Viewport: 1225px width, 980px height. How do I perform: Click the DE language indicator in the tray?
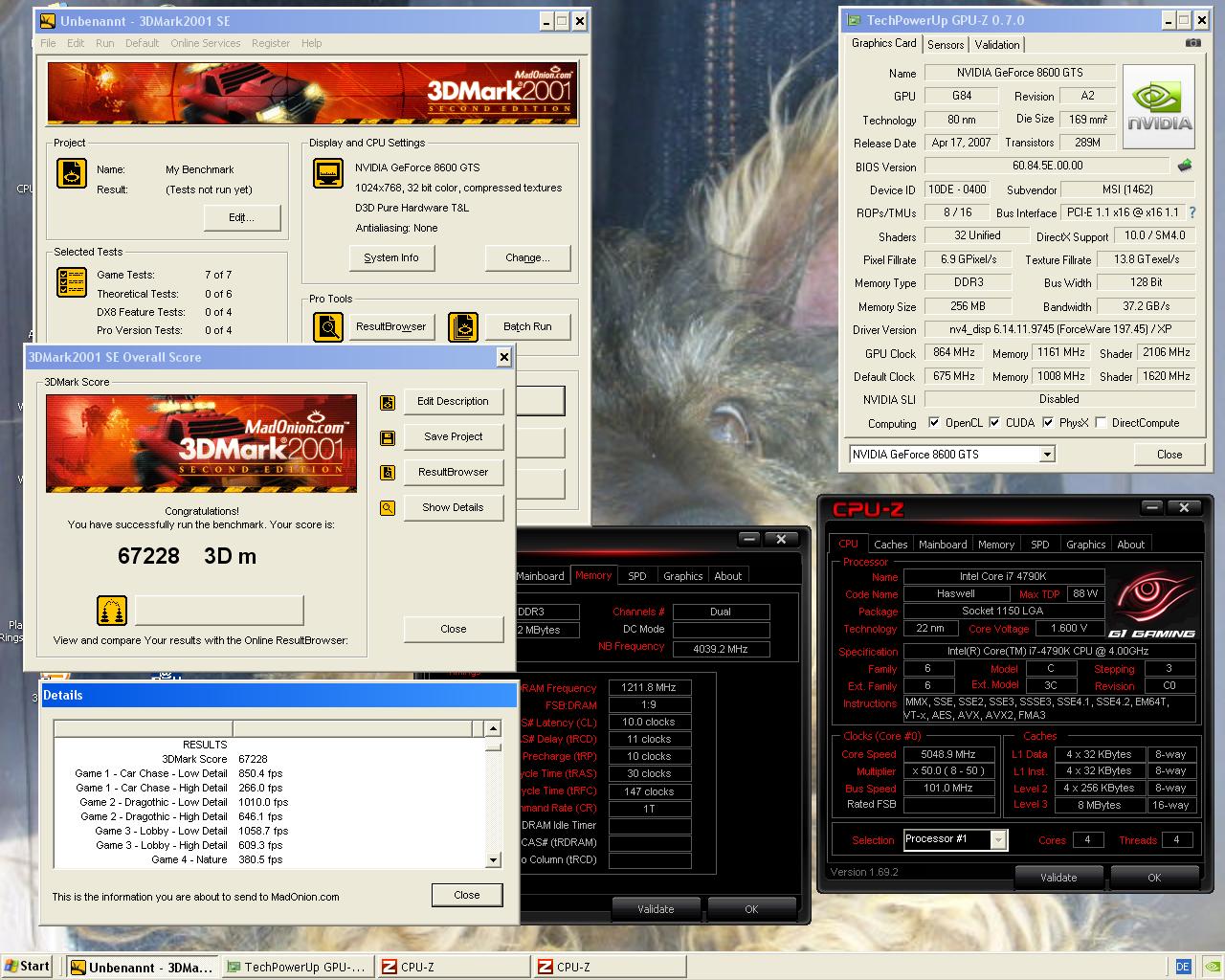(x=1183, y=967)
